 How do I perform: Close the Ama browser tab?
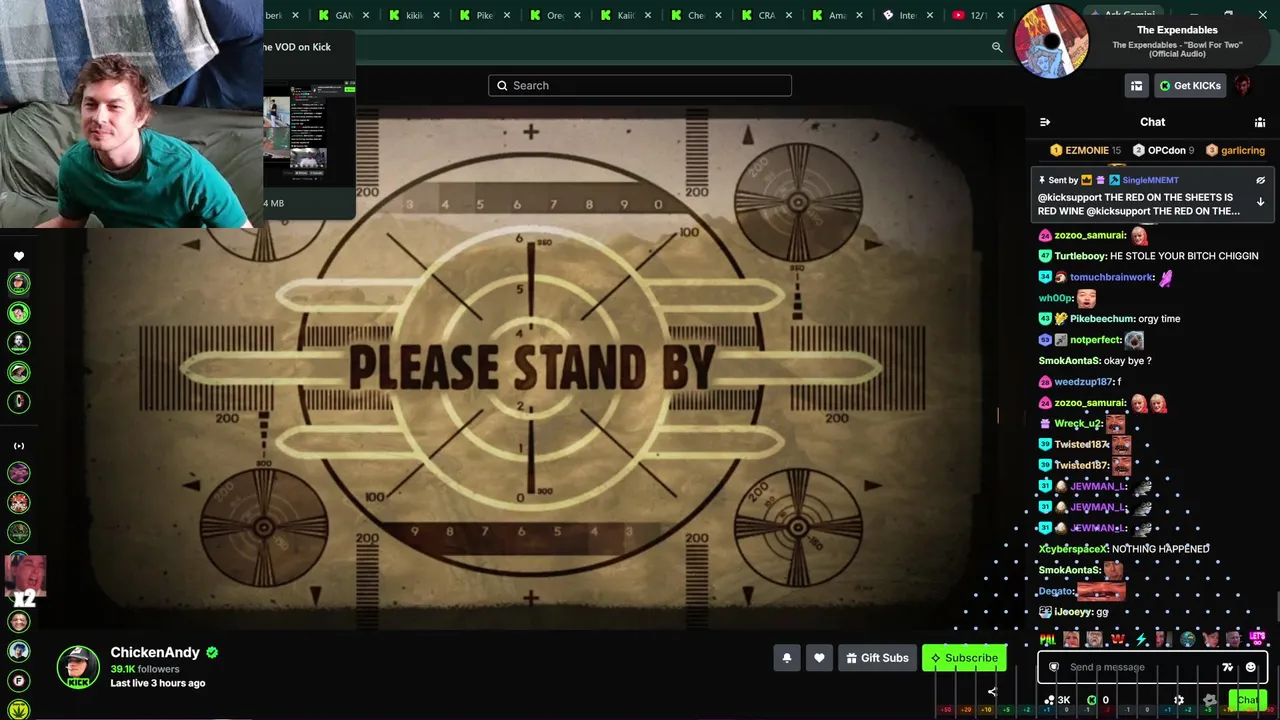[860, 15]
